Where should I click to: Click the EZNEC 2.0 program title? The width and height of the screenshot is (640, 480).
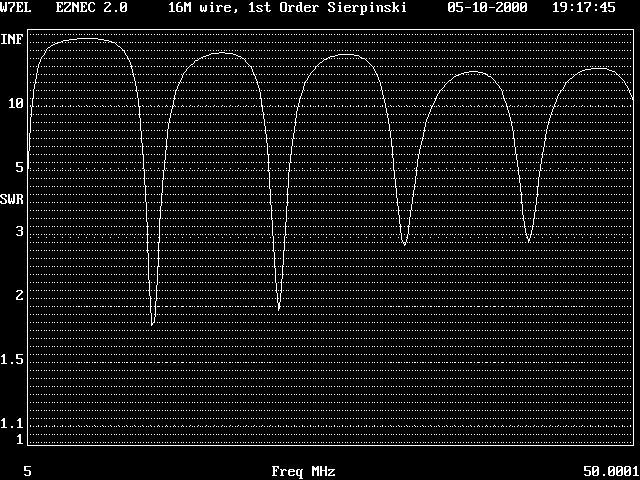click(91, 8)
